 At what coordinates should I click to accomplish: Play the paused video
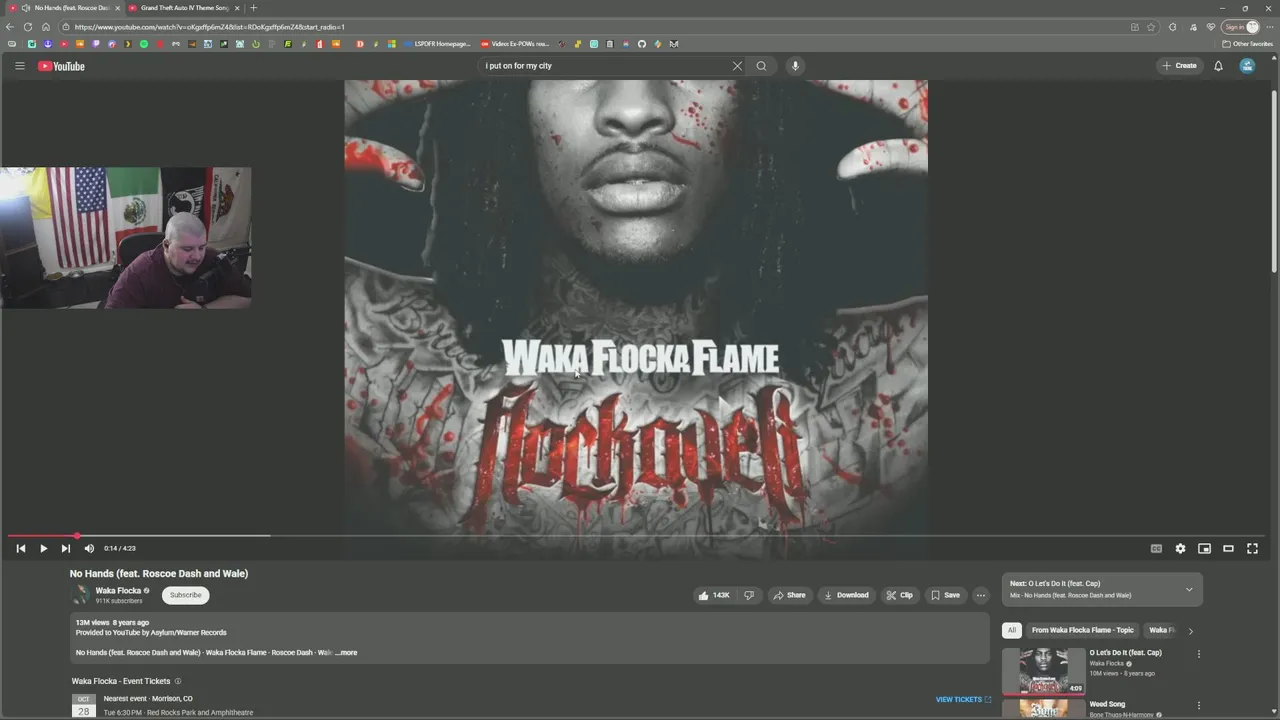coord(43,548)
